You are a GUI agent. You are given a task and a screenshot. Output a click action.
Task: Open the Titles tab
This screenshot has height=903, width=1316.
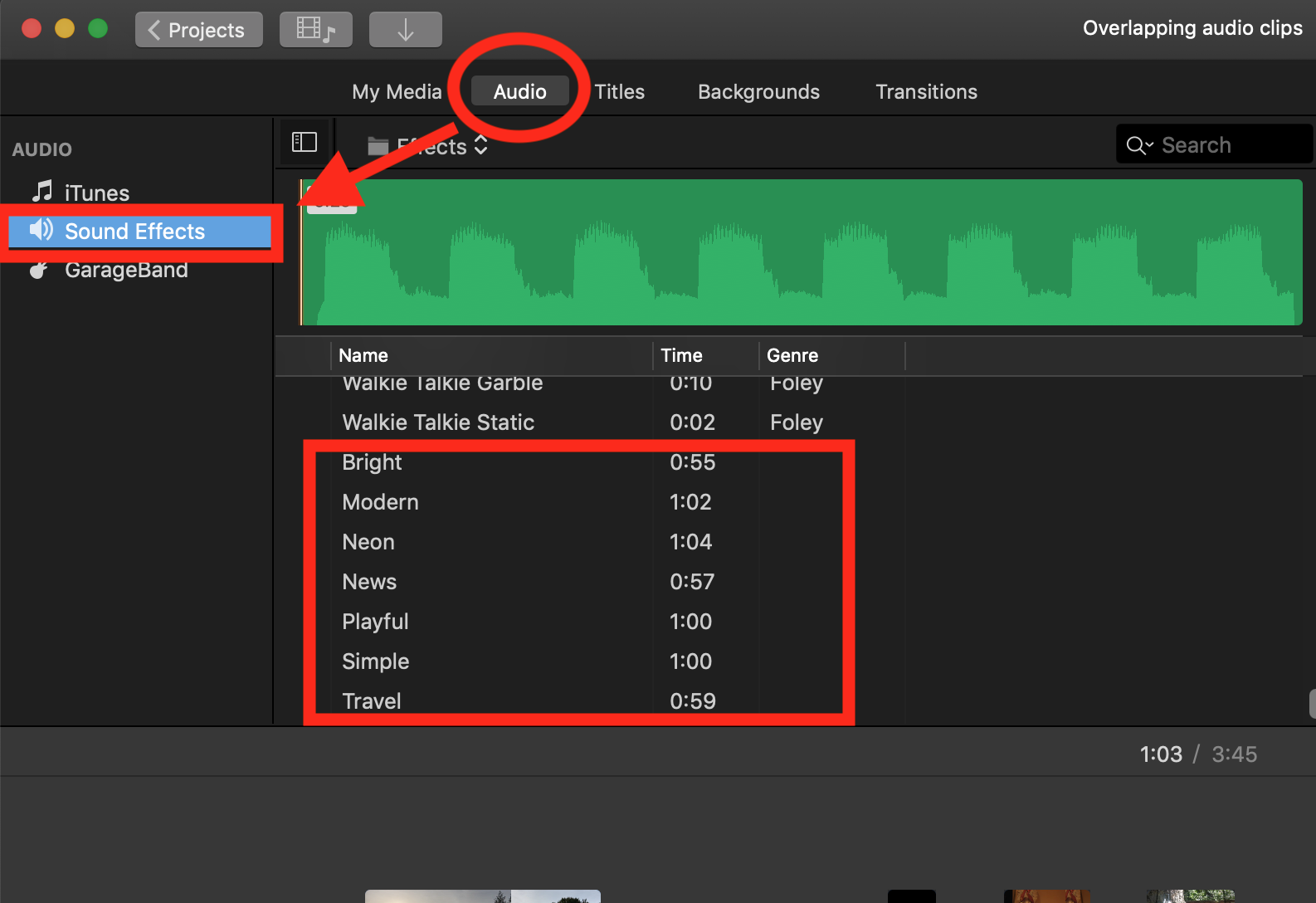click(x=620, y=92)
